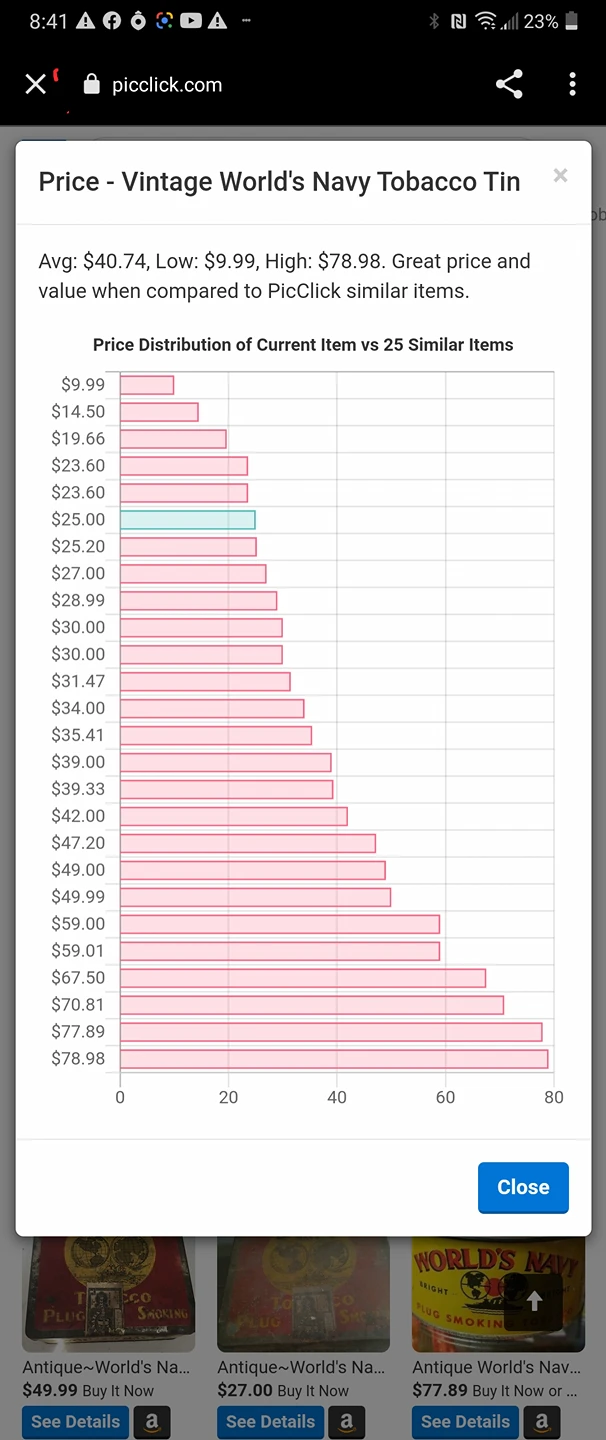Open the three-dot browser menu
This screenshot has height=1440, width=606.
pos(572,84)
